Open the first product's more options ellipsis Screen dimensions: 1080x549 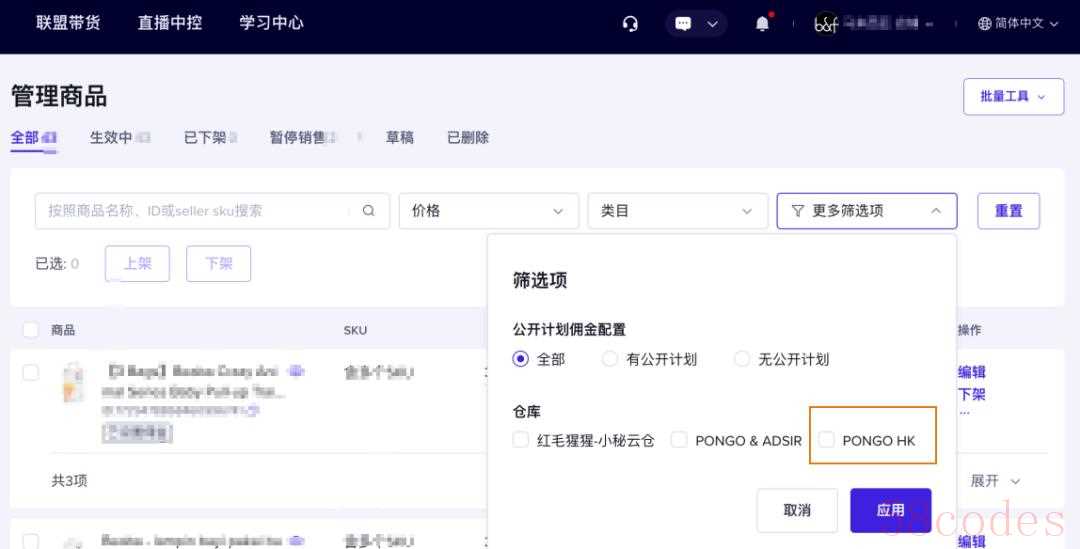tap(964, 413)
